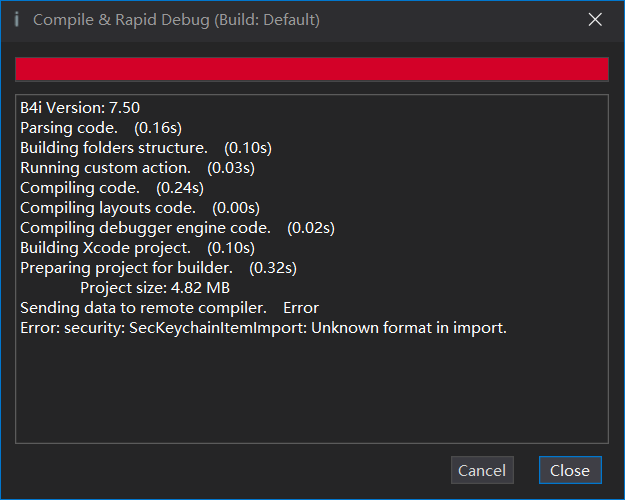The image size is (625, 500).
Task: Select the B4i Version: 7.50 line
Action: [80, 108]
